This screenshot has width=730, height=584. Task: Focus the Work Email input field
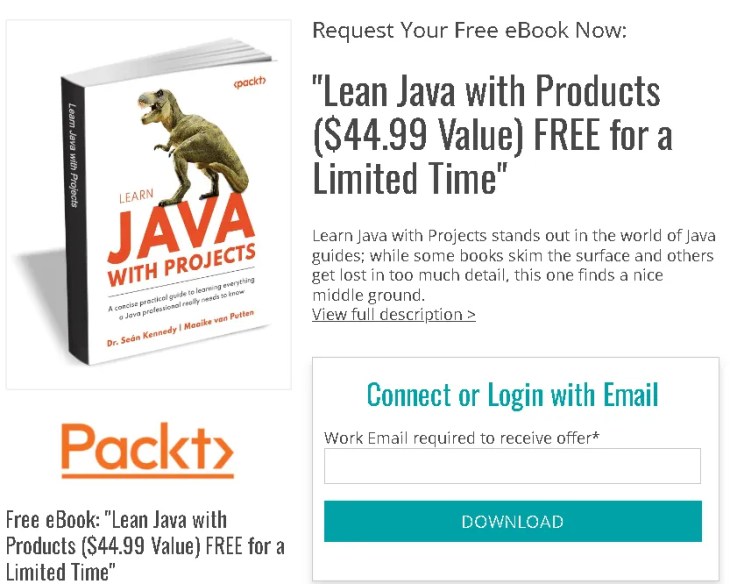pyautogui.click(x=512, y=466)
